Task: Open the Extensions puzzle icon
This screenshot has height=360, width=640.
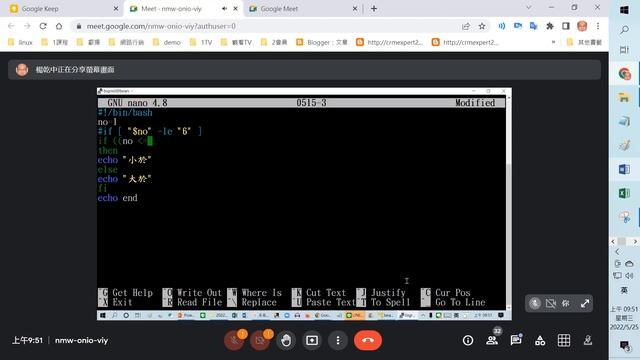Action: pyautogui.click(x=550, y=26)
